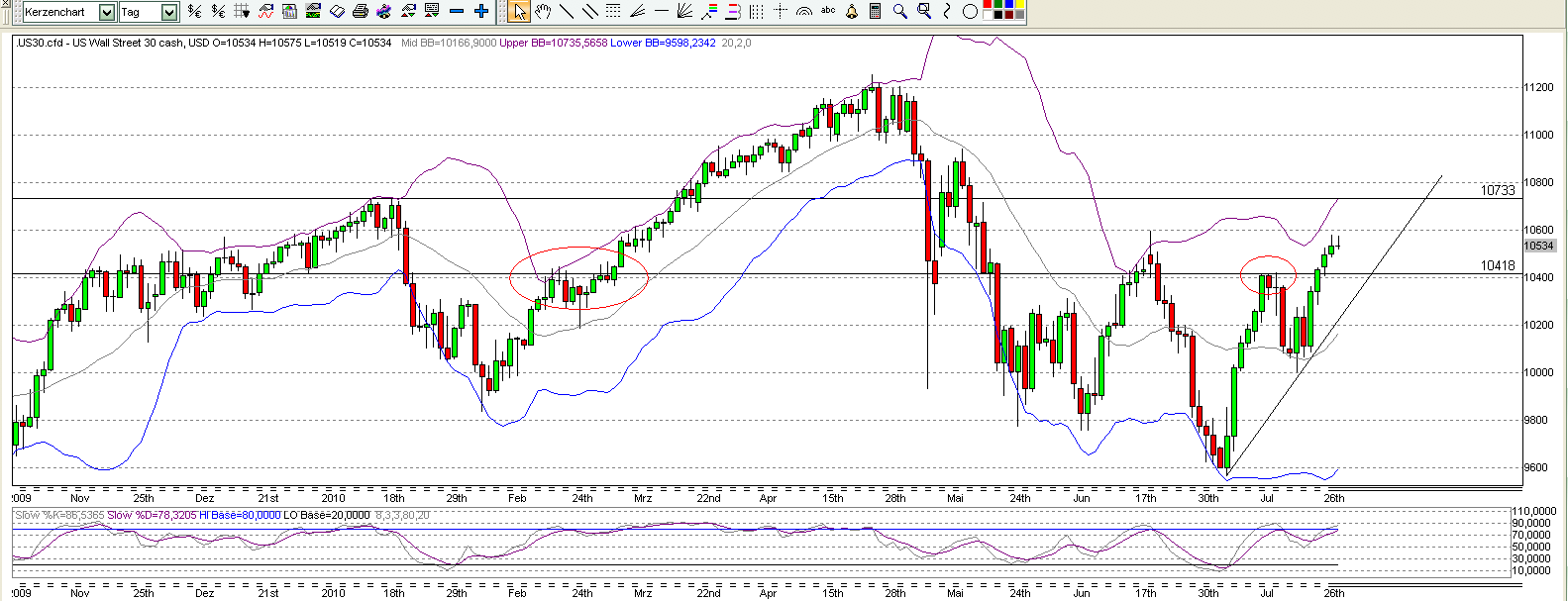Click the current price tag 10534

coord(1538,246)
